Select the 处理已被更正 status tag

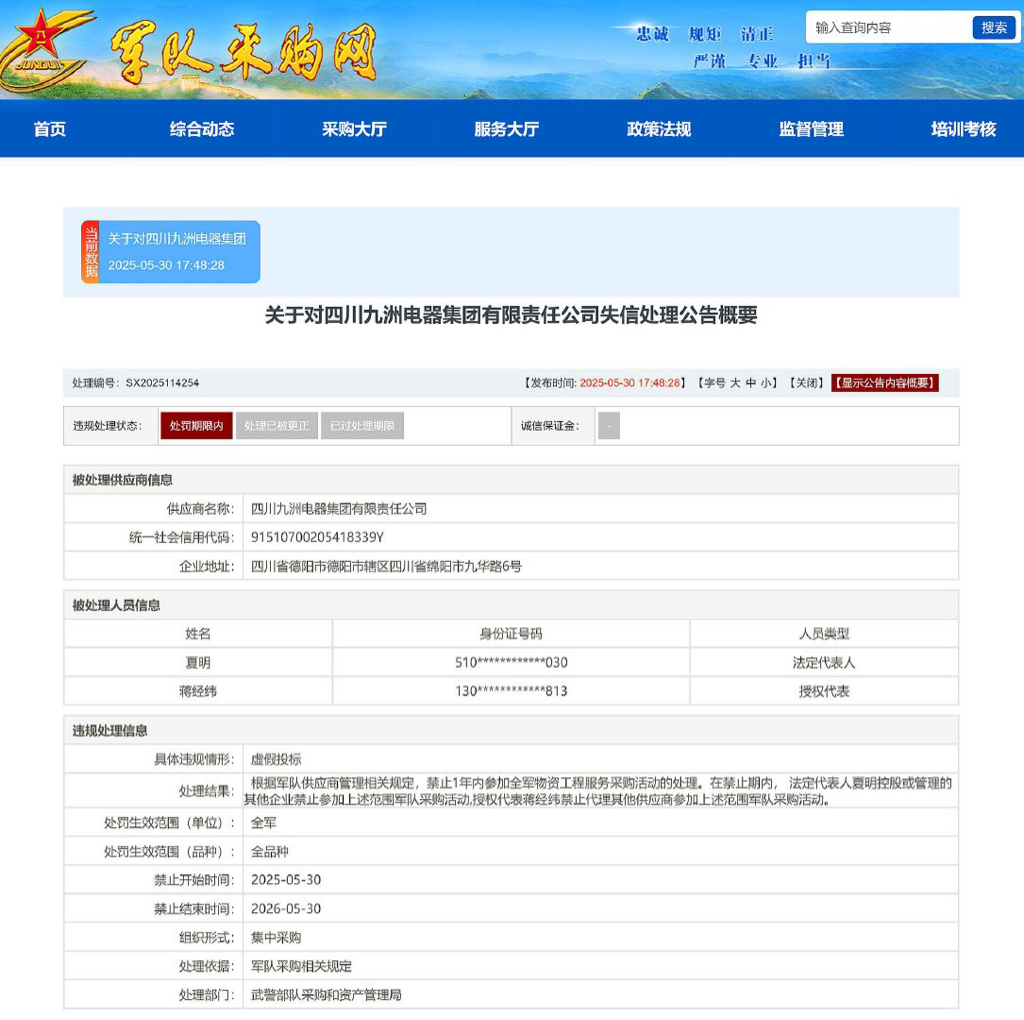pos(276,426)
